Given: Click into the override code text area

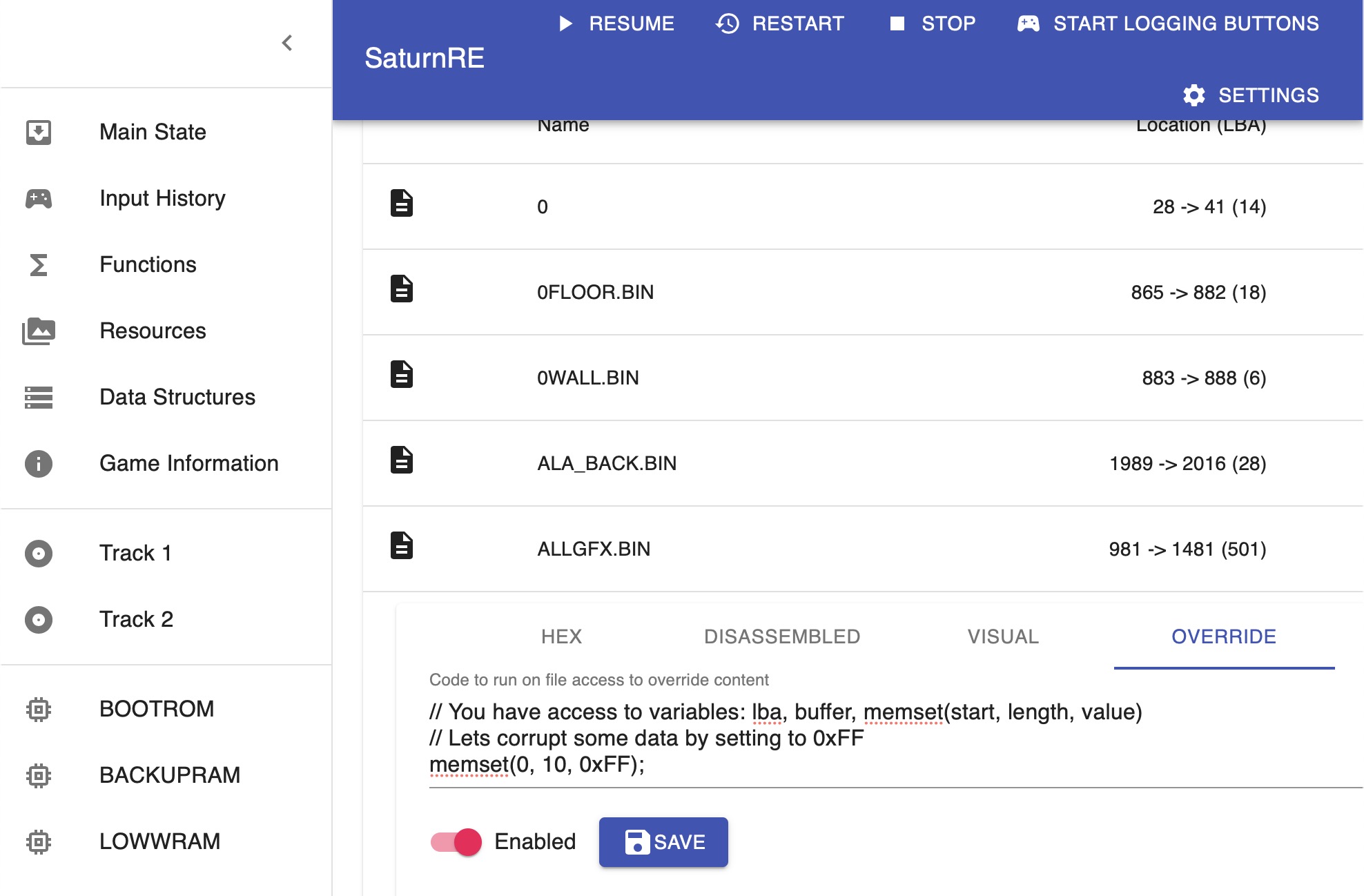Looking at the screenshot, I should point(895,739).
